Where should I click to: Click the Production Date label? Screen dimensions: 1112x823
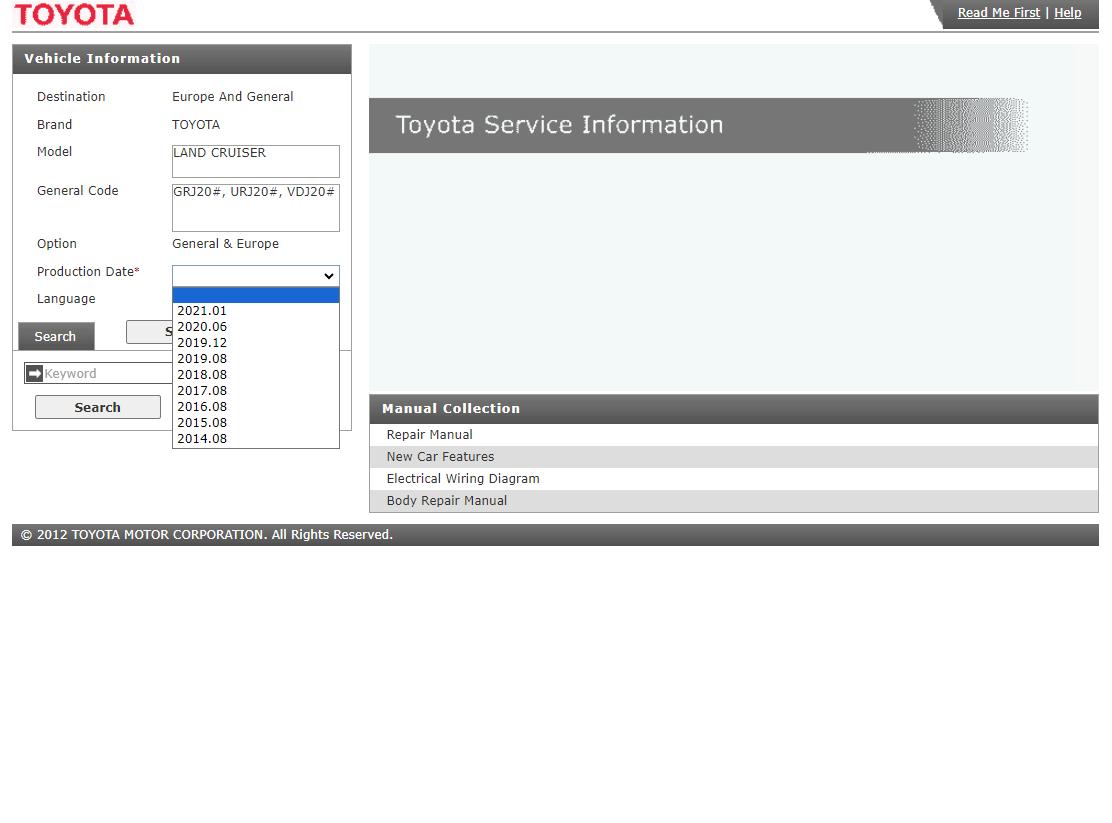click(88, 272)
